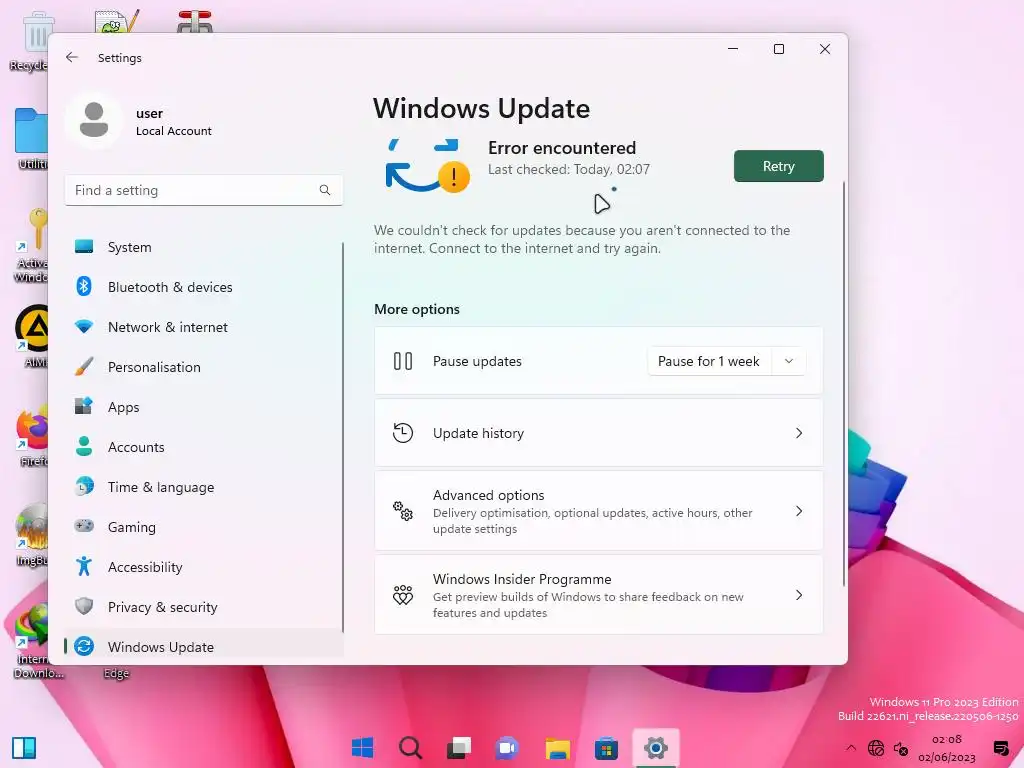Open System settings in sidebar
The height and width of the screenshot is (768, 1024).
(x=204, y=247)
